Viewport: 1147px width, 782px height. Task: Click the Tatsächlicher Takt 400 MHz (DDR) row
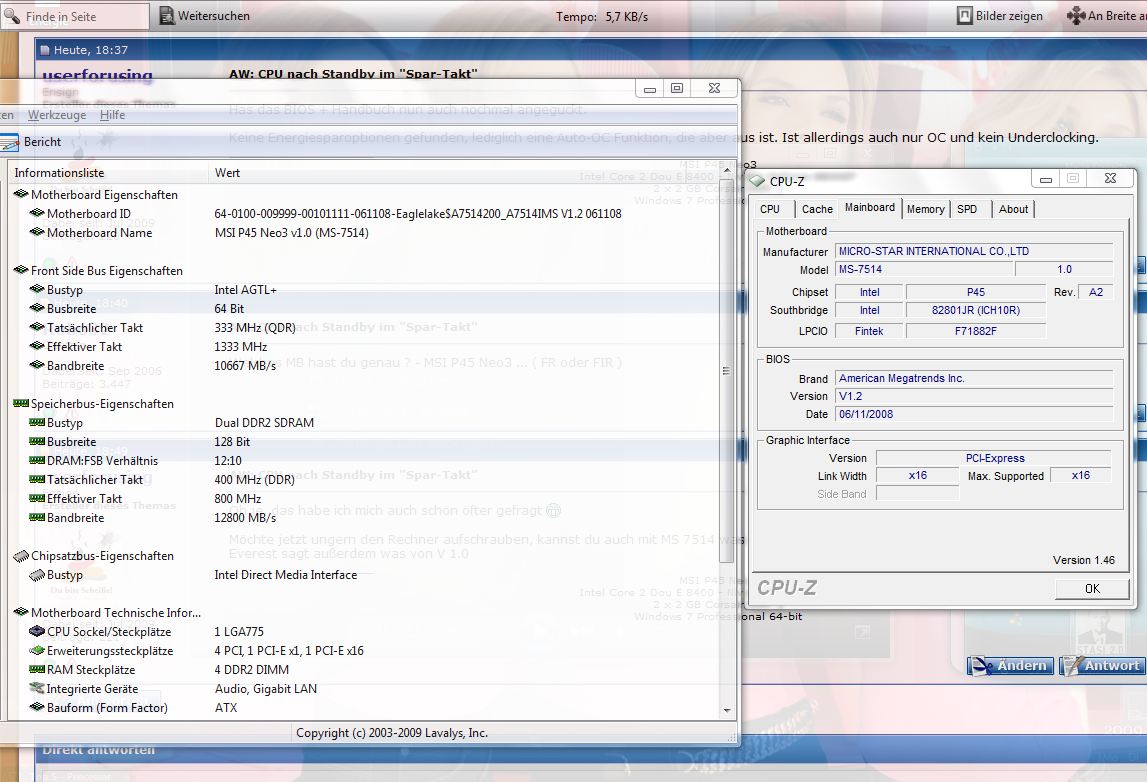[366, 480]
